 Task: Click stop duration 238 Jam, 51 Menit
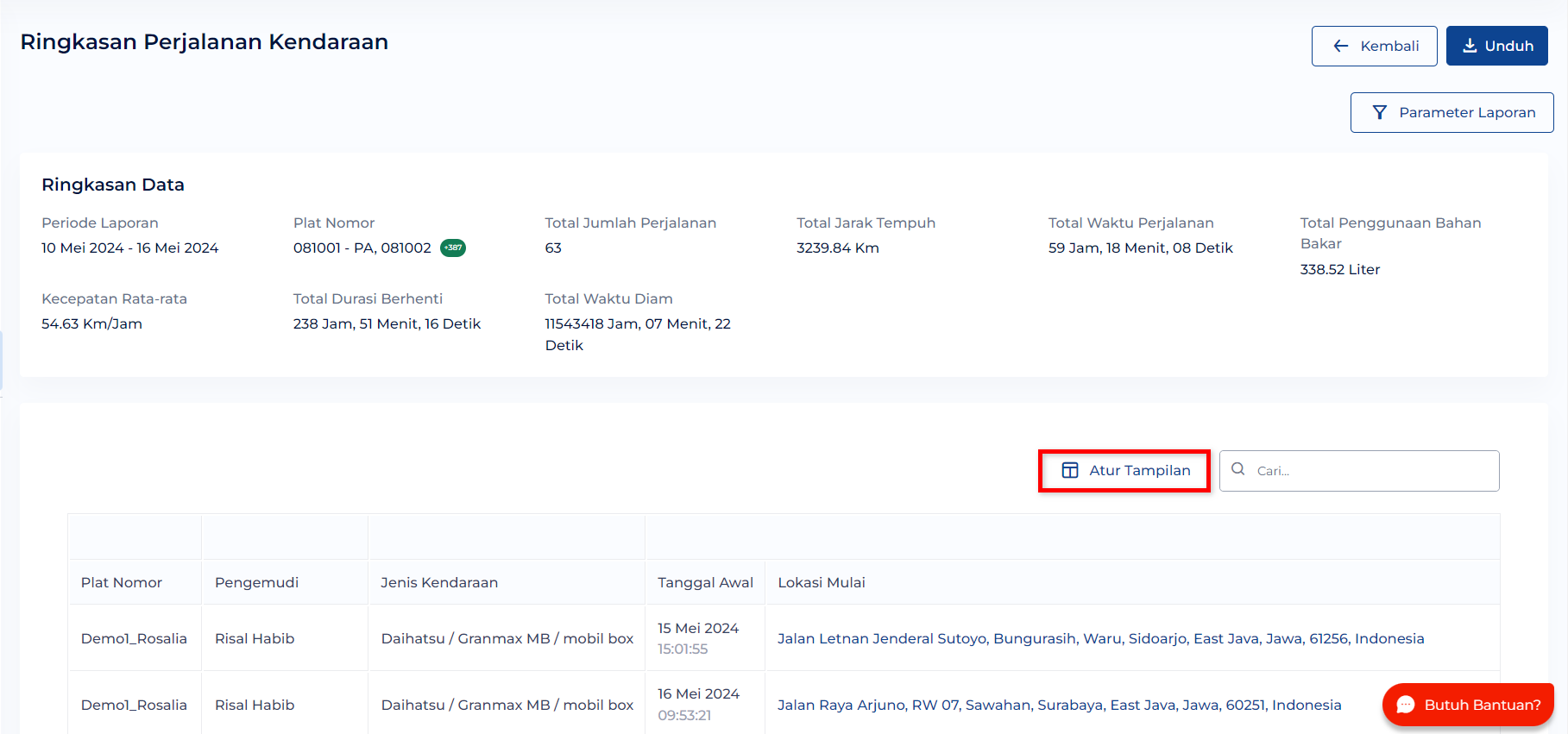(x=387, y=323)
